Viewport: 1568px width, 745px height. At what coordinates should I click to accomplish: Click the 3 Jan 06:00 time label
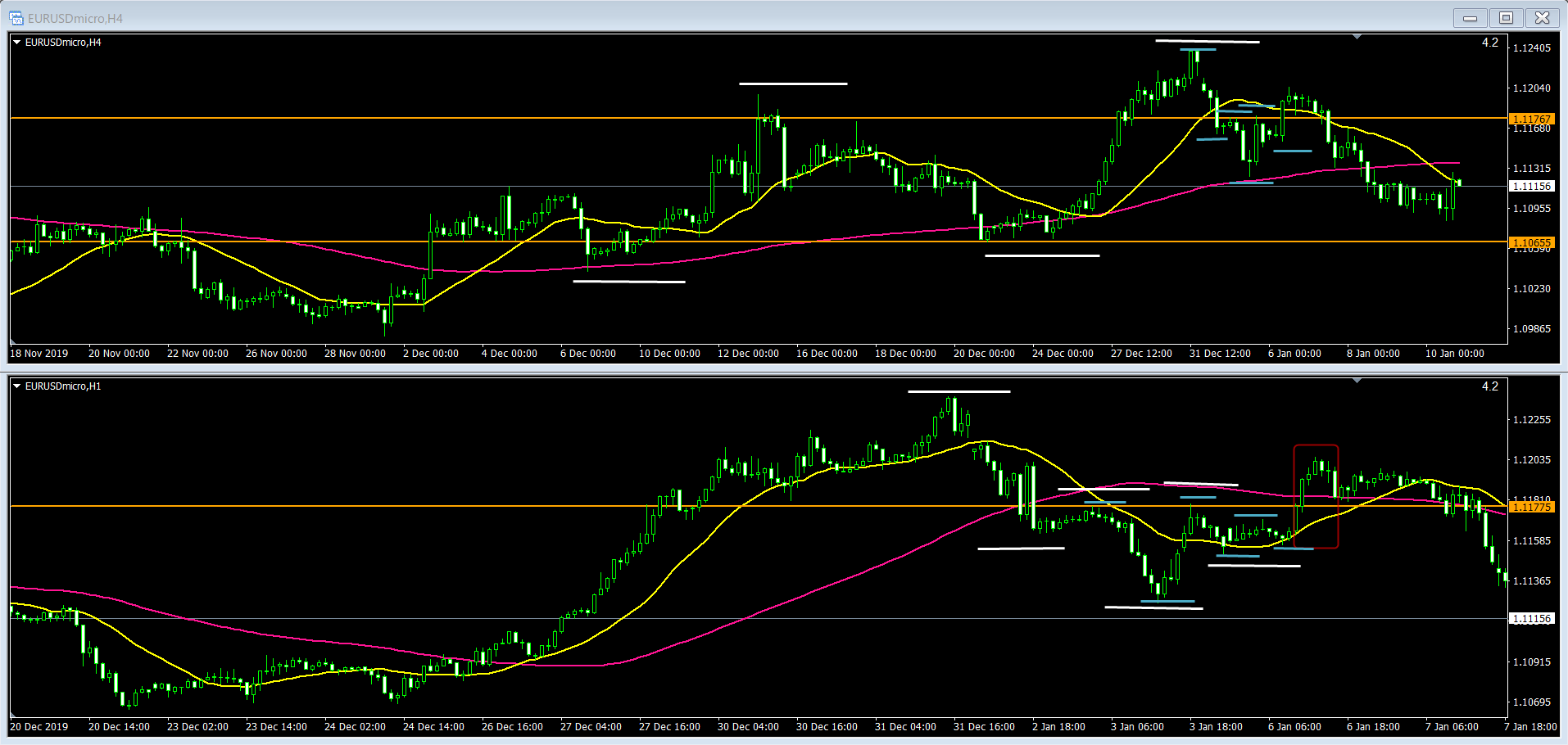pyautogui.click(x=1137, y=727)
